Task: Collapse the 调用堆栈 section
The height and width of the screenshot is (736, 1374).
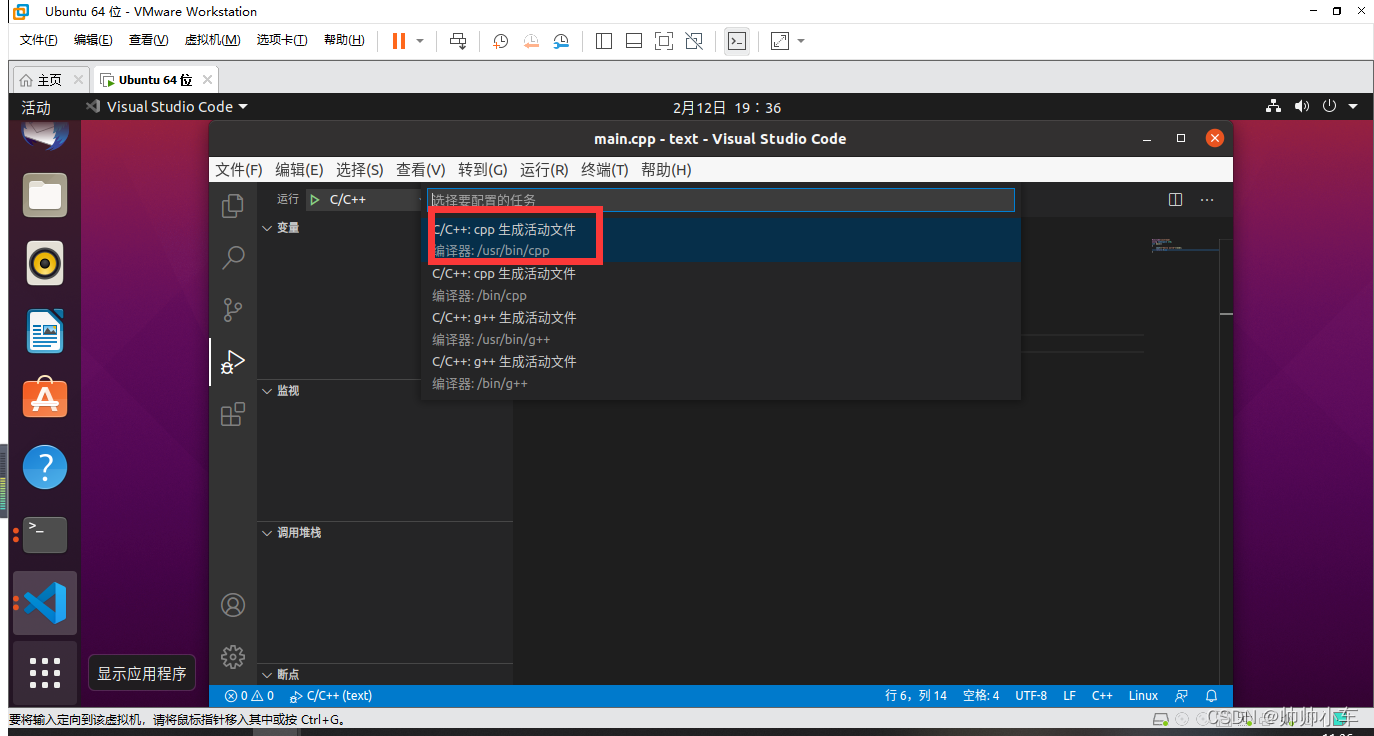Action: click(x=385, y=533)
